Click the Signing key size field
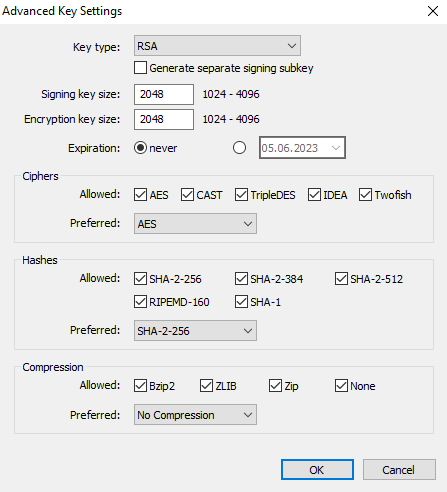447x492 pixels. [x=164, y=94]
